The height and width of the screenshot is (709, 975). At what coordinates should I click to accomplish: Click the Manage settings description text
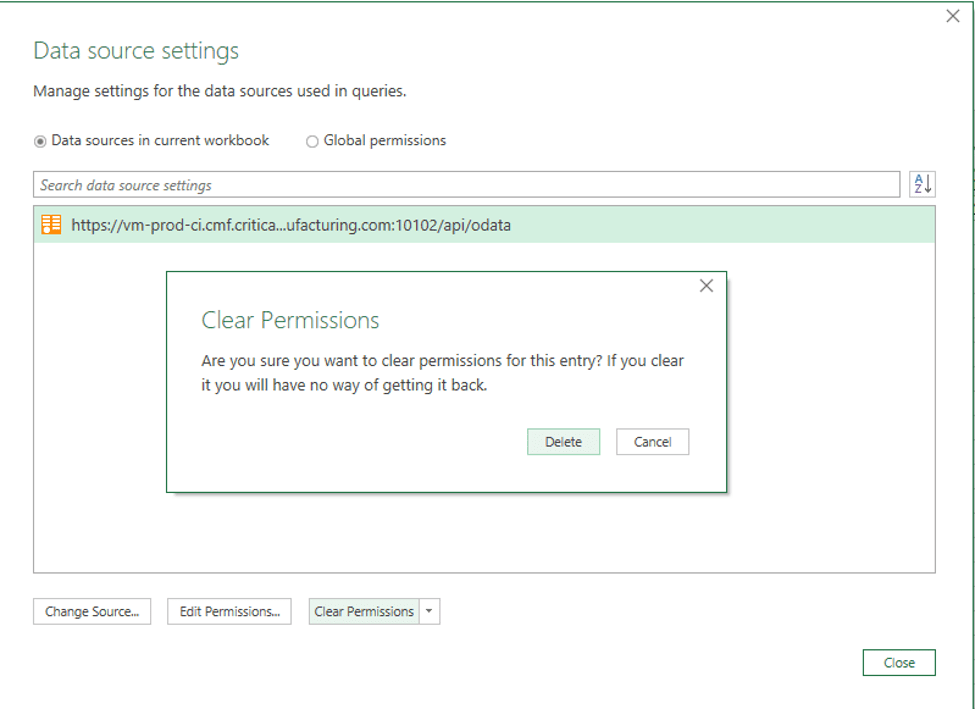coord(220,91)
